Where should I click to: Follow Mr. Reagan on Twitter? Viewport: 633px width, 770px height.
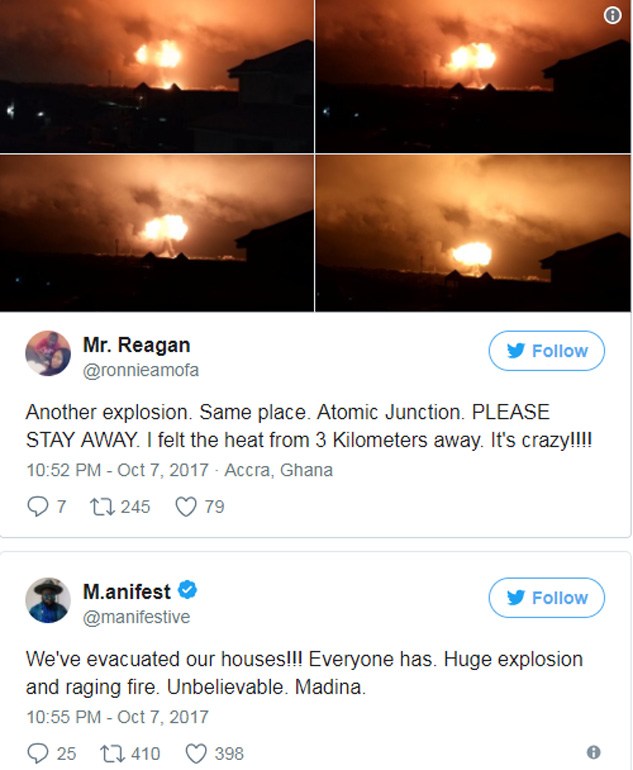(x=547, y=351)
